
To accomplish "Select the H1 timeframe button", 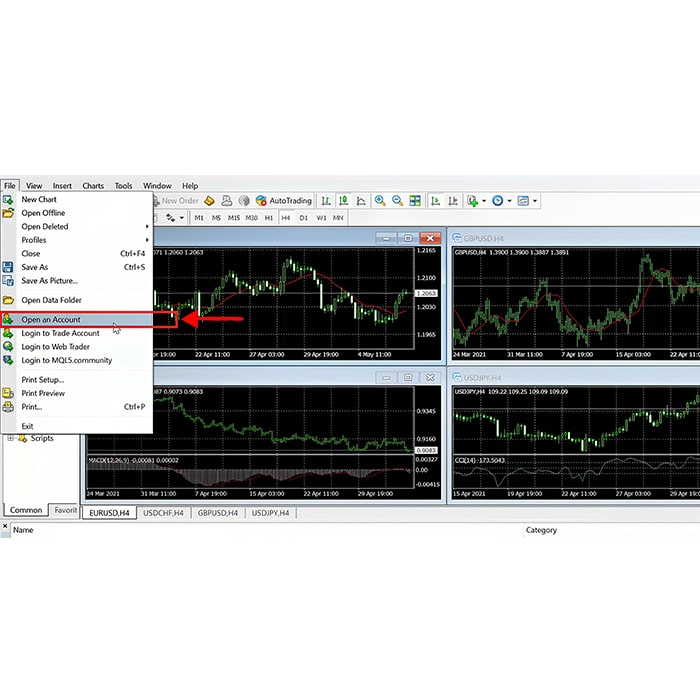I will [x=268, y=217].
